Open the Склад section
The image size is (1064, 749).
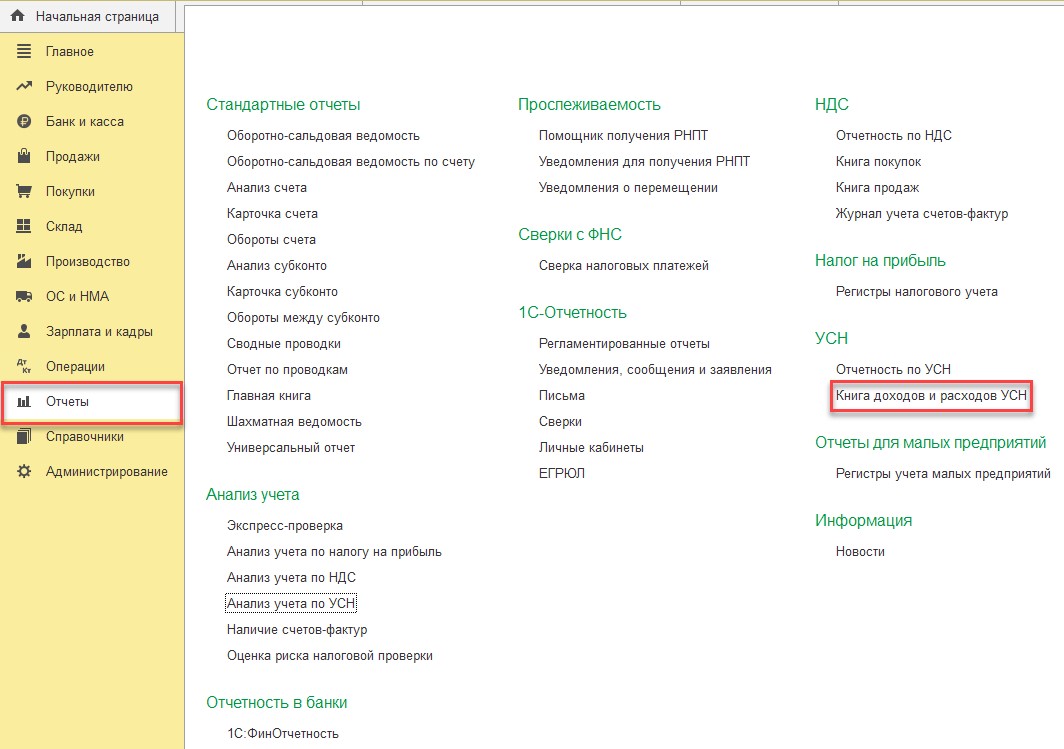click(64, 227)
